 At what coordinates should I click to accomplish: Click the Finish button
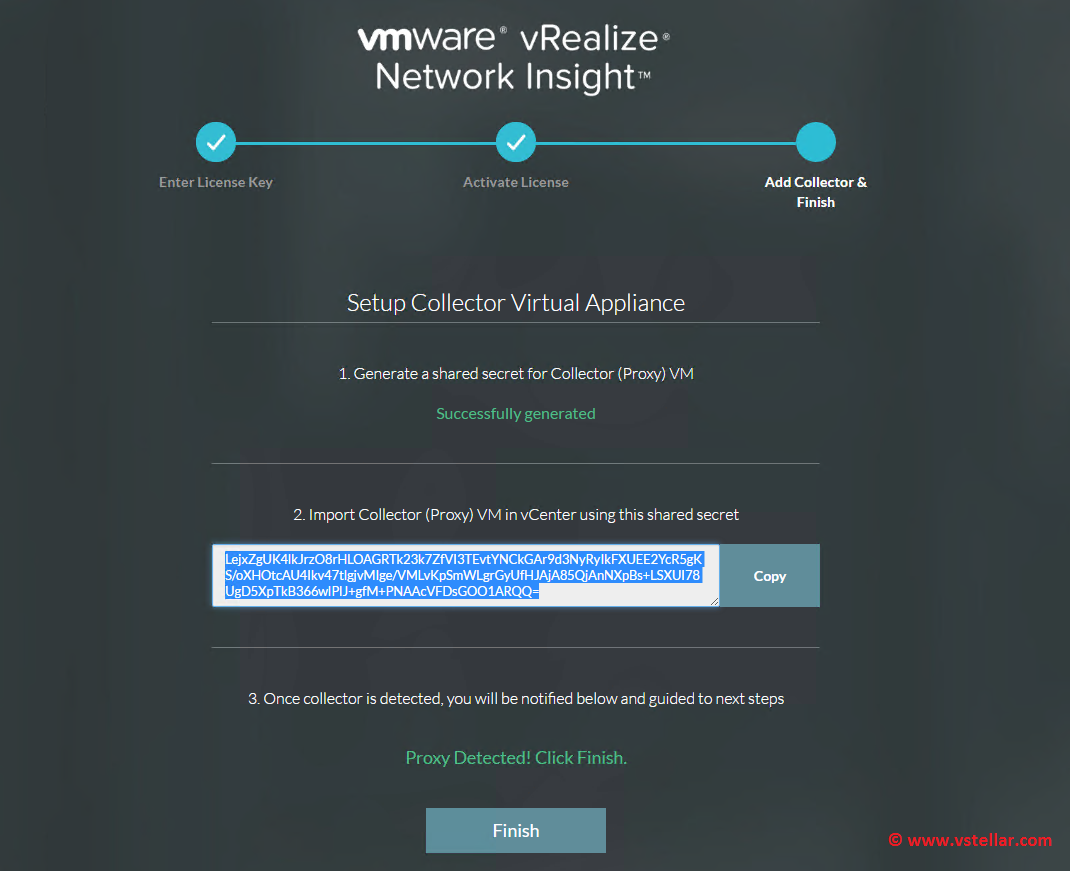pyautogui.click(x=515, y=830)
